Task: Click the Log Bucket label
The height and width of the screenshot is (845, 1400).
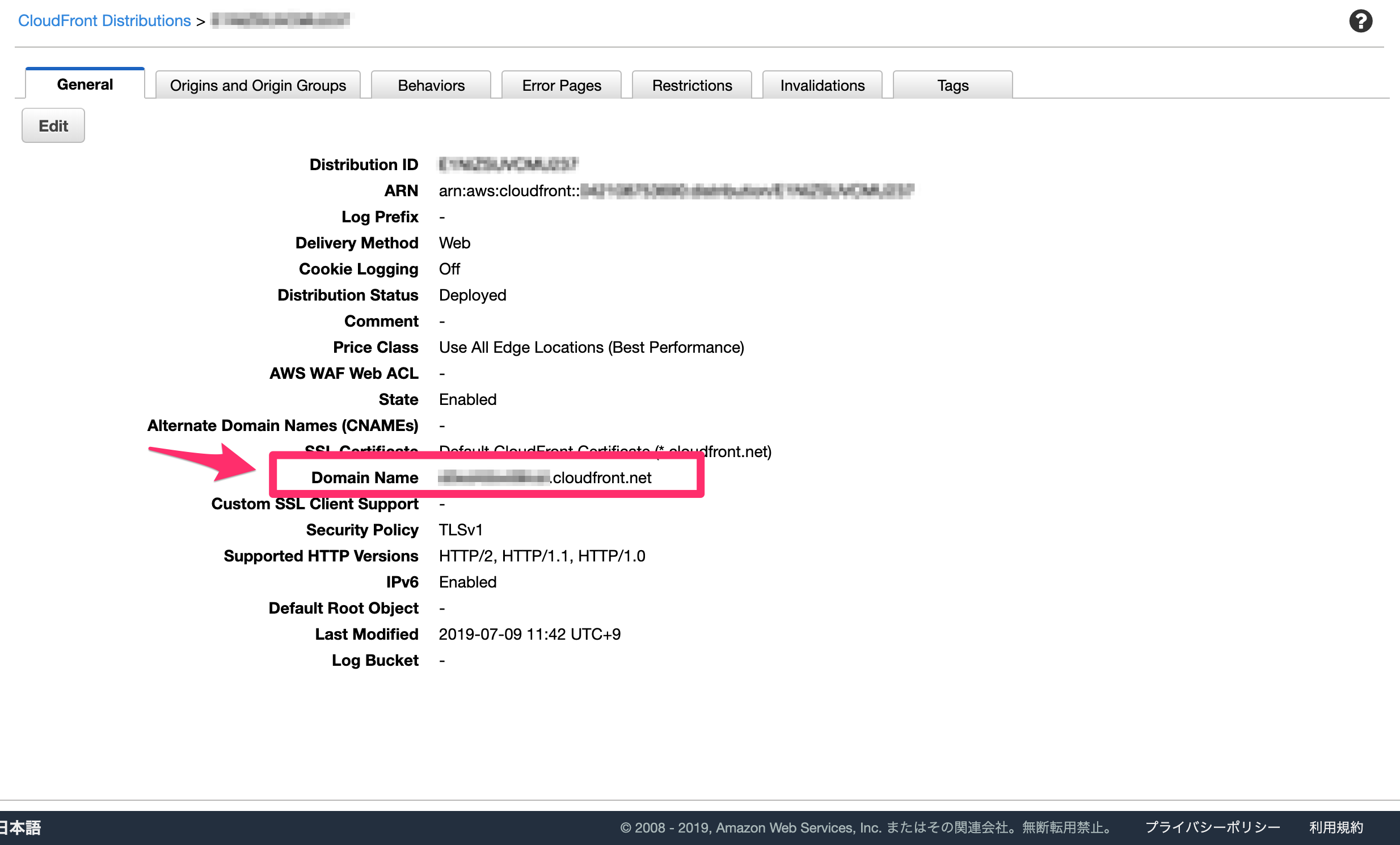Action: point(375,661)
